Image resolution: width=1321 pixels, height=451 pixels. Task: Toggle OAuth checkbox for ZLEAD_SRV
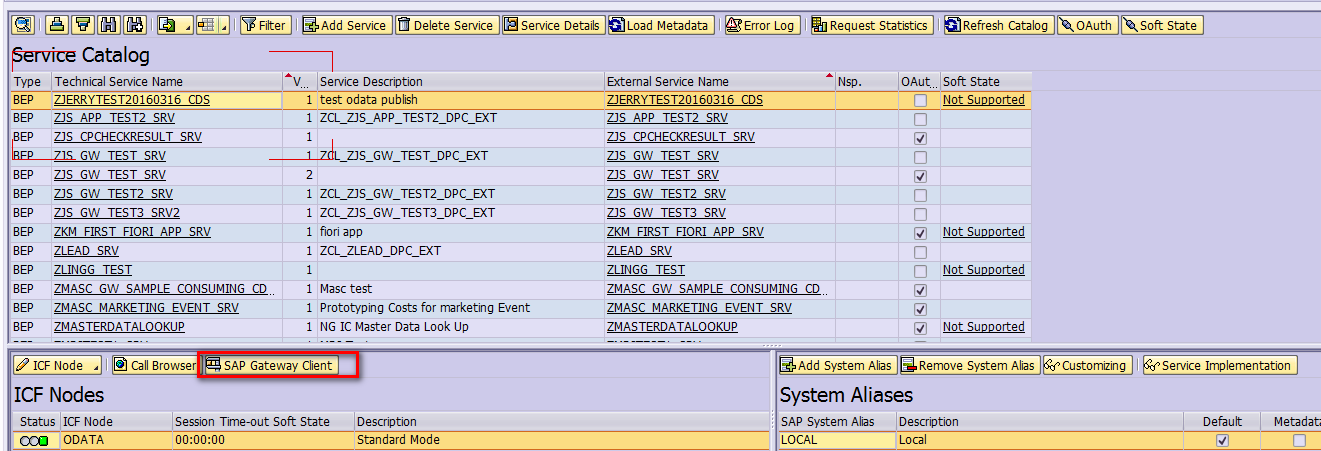[x=920, y=252]
